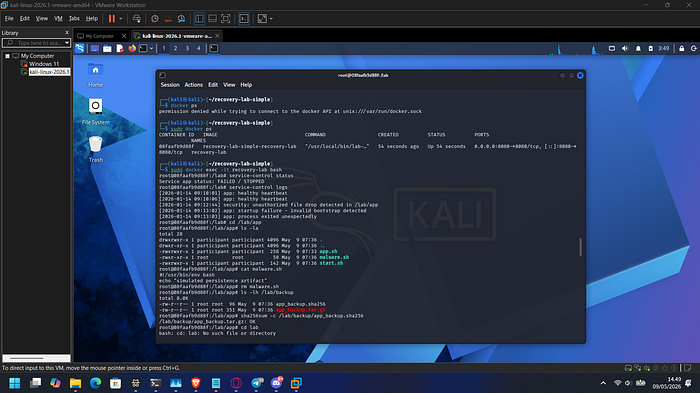
Task: Enter VMware full screen mode
Action: [x=226, y=19]
